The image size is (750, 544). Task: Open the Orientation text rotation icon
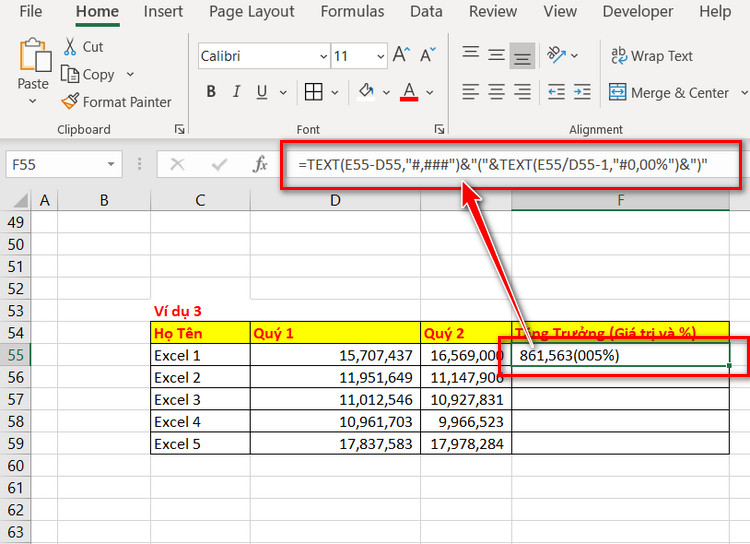click(x=556, y=55)
